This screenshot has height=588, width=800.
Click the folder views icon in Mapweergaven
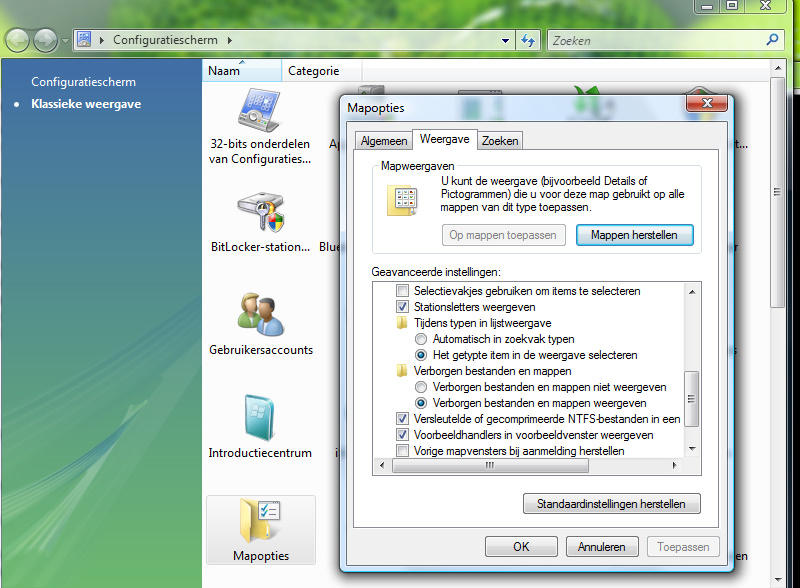[x=403, y=201]
